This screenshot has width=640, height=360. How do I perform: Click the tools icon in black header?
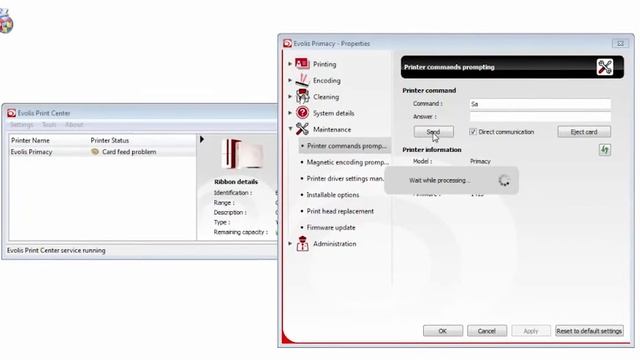(x=604, y=67)
